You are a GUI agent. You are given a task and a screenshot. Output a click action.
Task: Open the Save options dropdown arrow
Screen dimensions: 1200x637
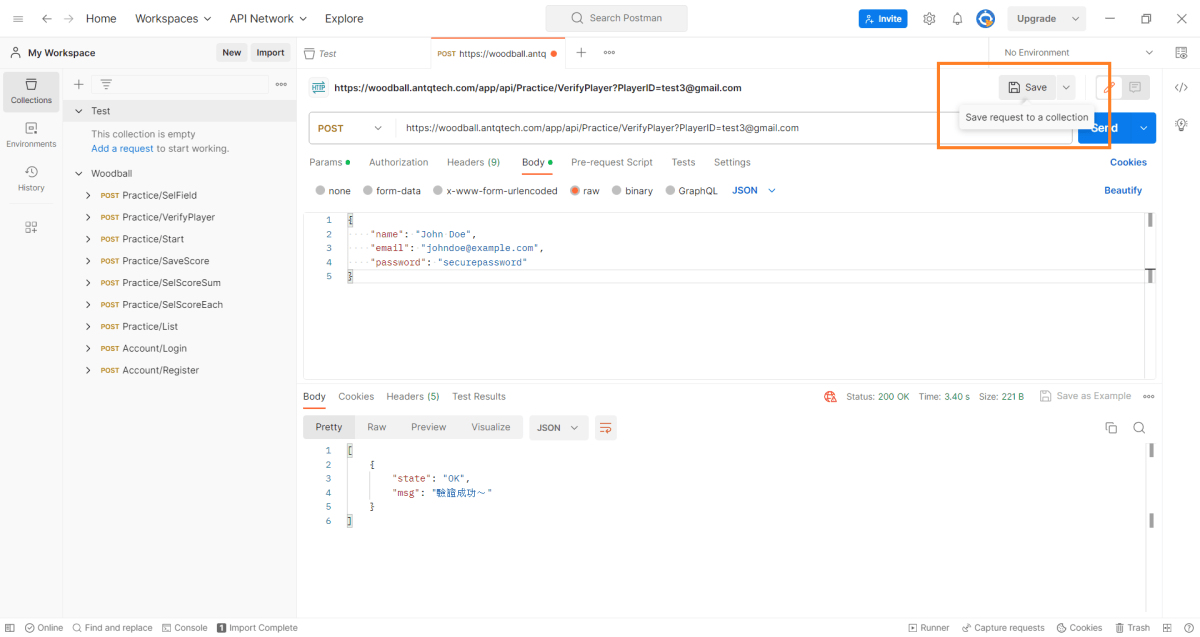coord(1066,87)
